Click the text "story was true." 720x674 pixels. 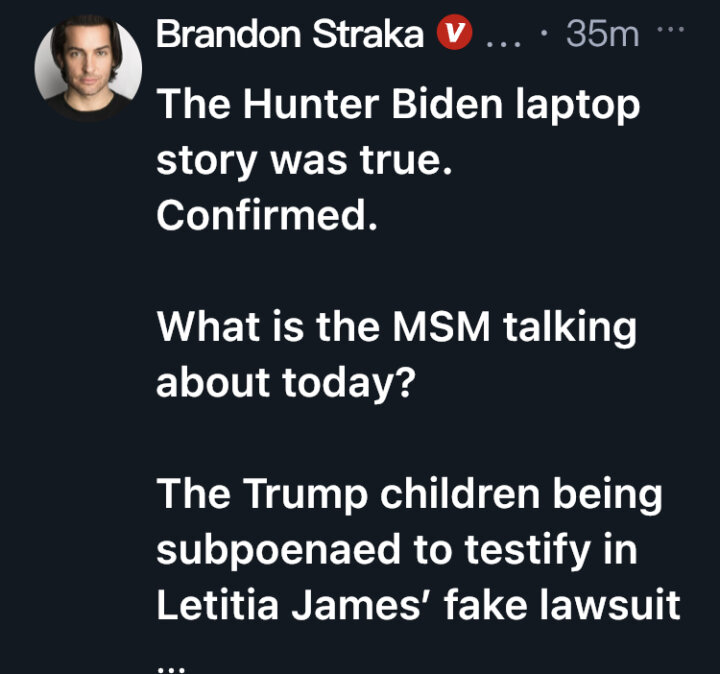[304, 162]
